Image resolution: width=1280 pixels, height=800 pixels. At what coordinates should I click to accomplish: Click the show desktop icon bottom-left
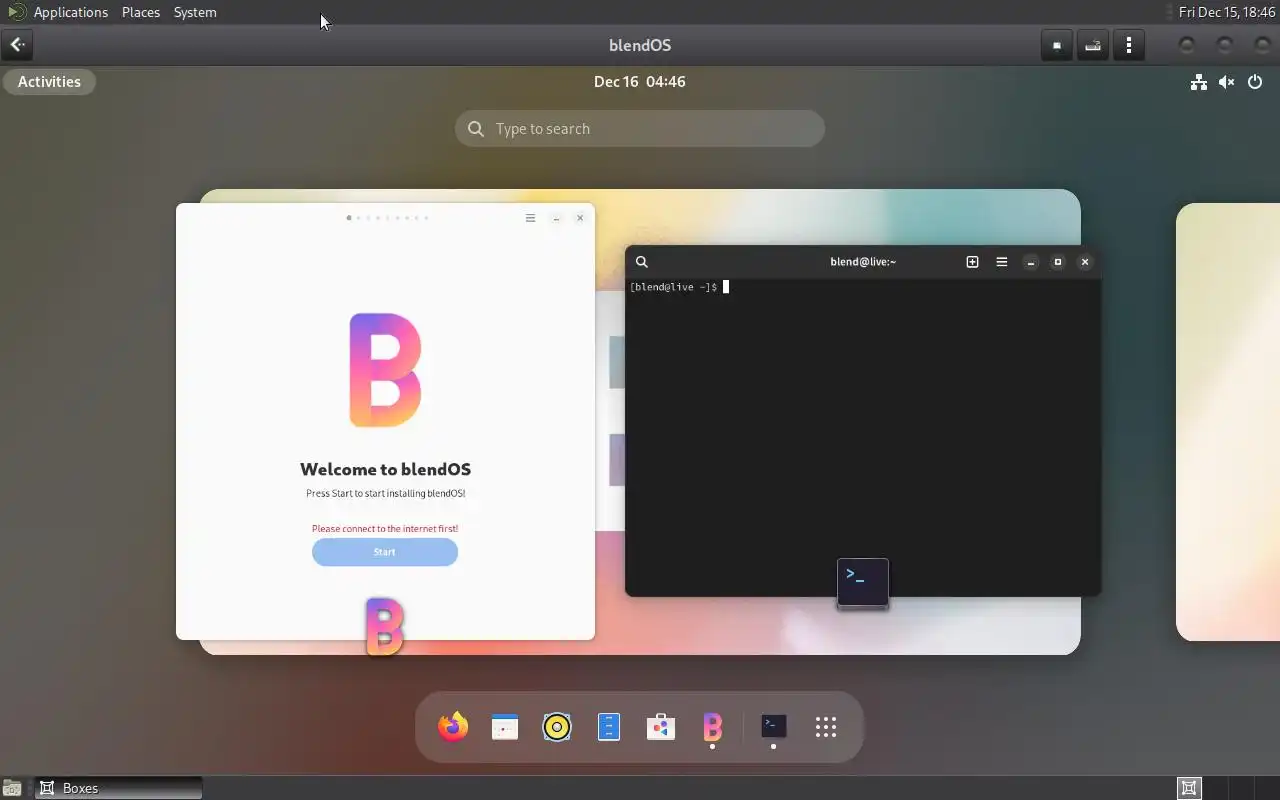(11, 788)
